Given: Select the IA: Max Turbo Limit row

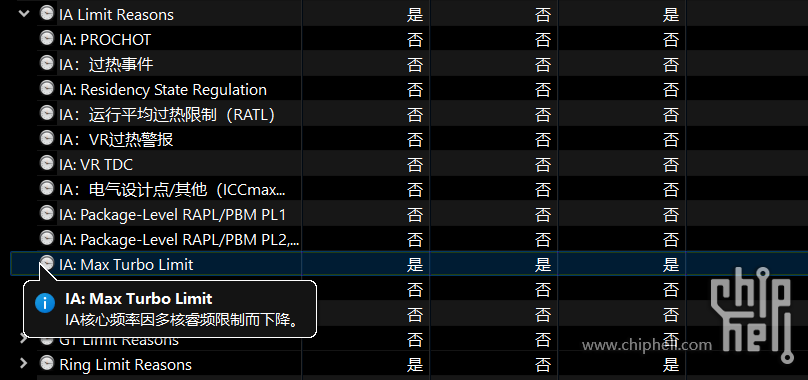Looking at the screenshot, I should 409,265.
